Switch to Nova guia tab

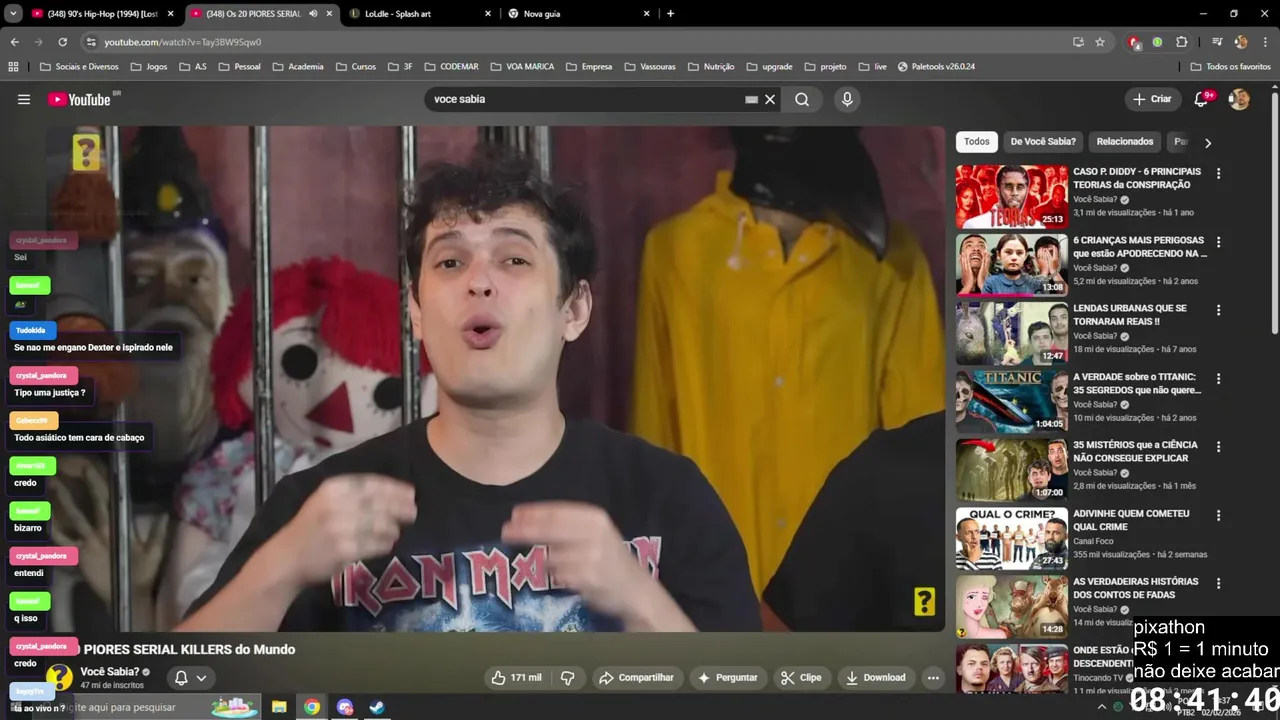click(578, 14)
